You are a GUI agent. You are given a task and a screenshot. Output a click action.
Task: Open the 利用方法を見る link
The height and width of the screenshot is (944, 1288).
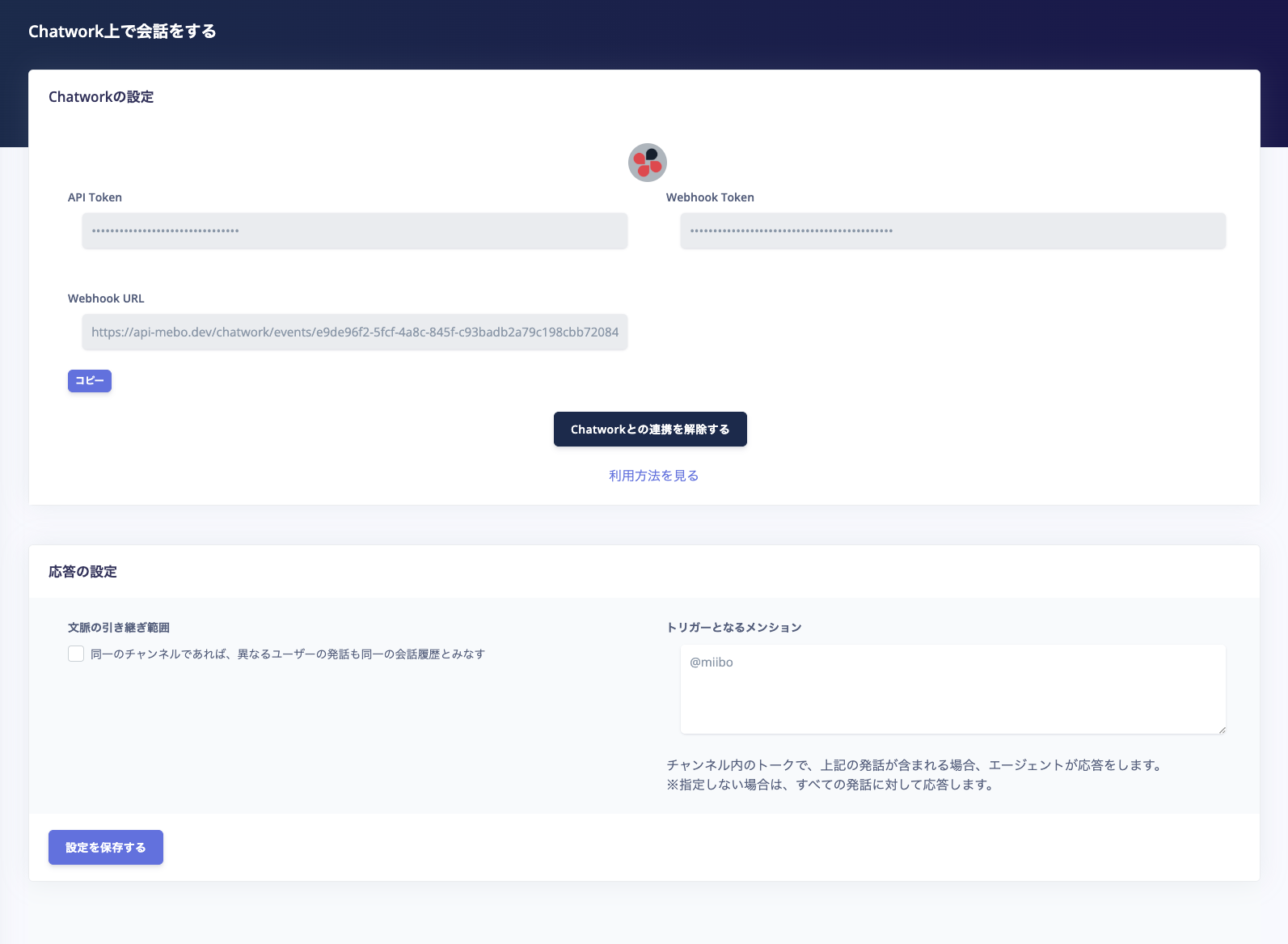653,476
